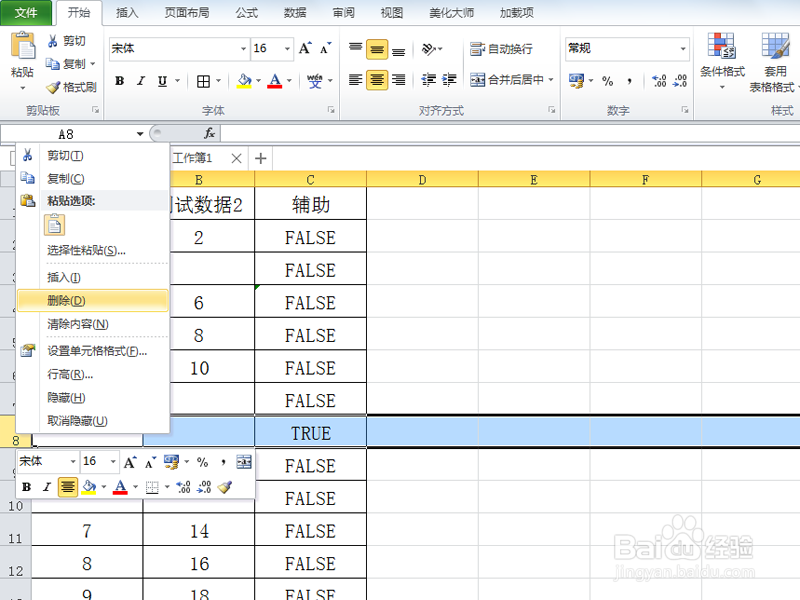Viewport: 800px width, 600px height.
Task: Open the 文件 file tab
Action: 26,13
